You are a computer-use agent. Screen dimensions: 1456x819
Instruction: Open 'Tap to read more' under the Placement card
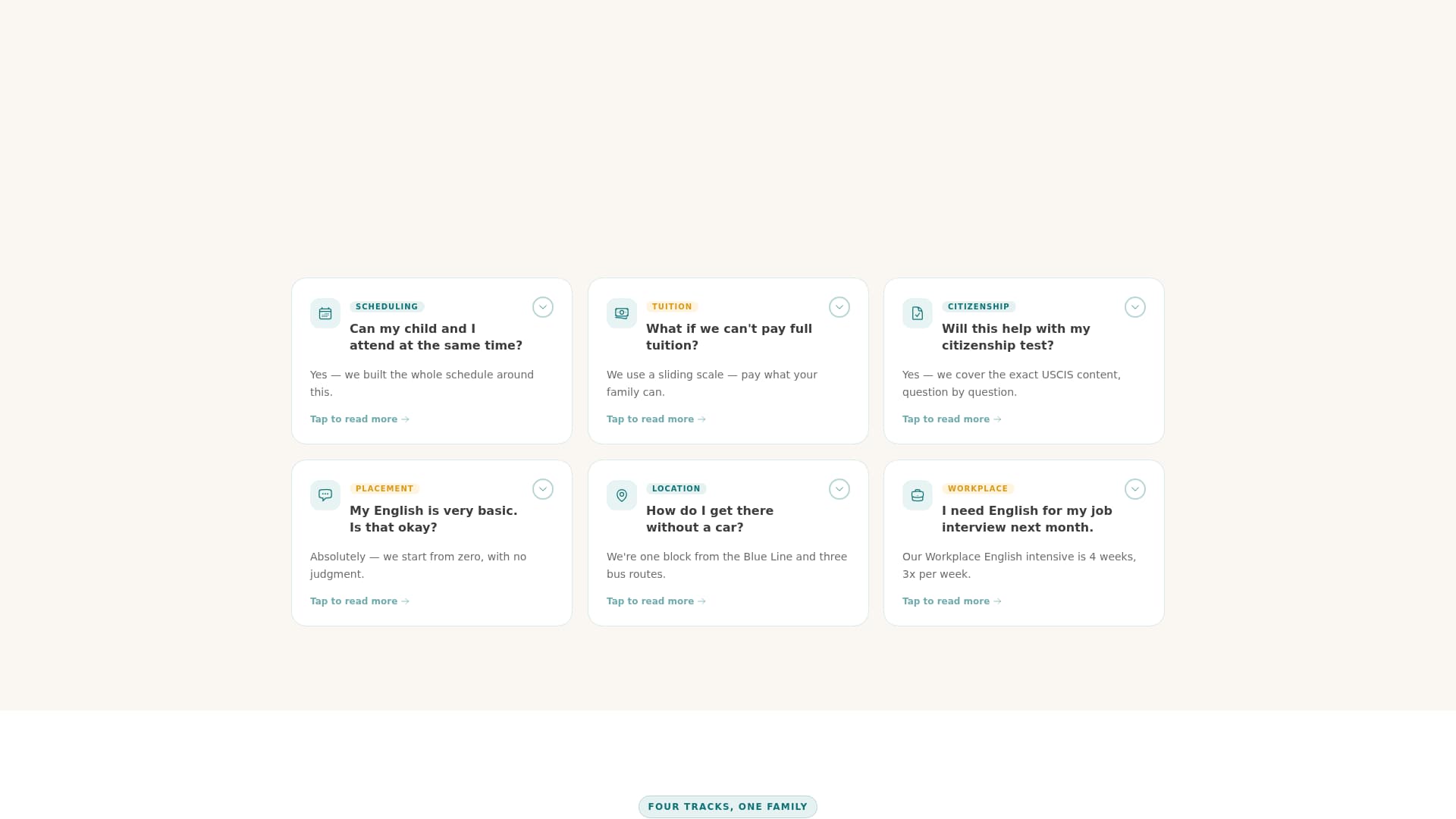pos(353,601)
